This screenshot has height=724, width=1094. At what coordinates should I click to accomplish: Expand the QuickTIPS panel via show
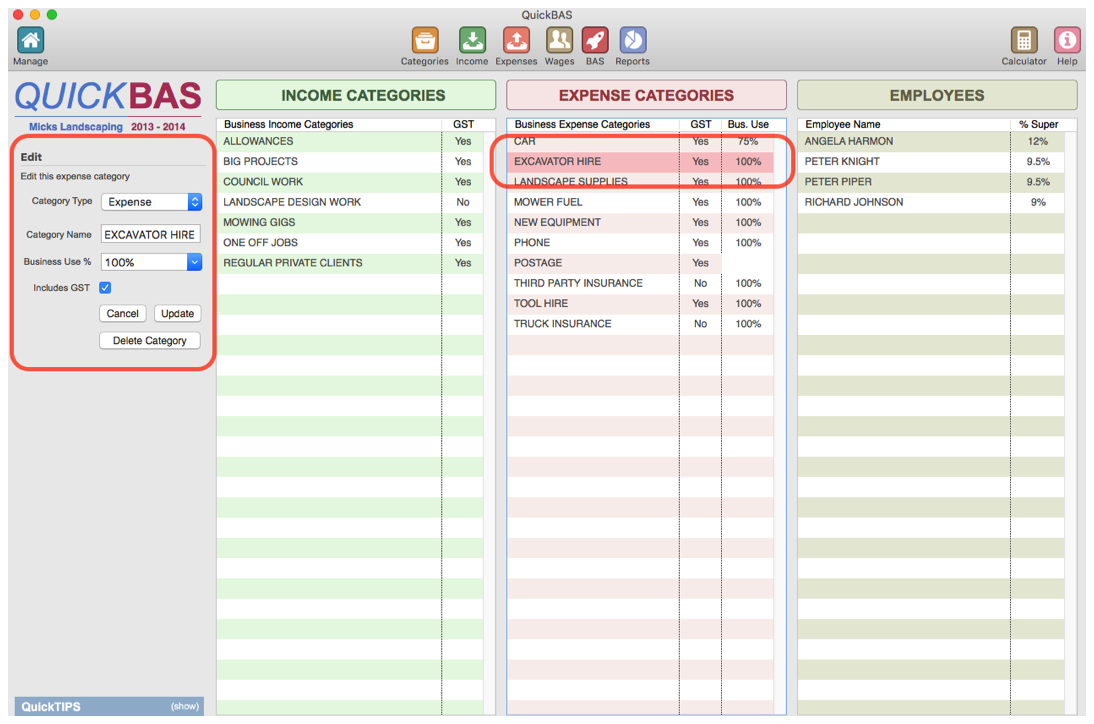point(185,705)
